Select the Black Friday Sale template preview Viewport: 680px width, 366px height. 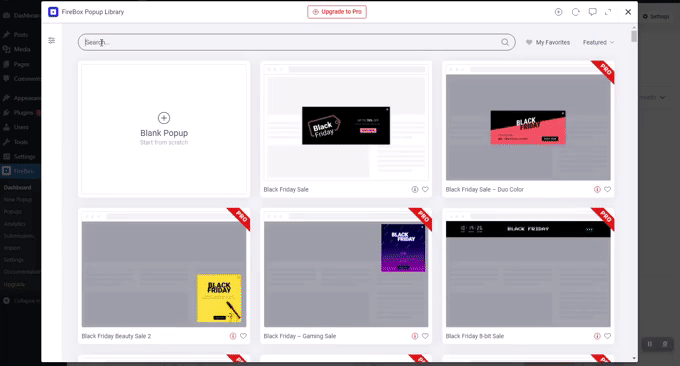coord(346,123)
